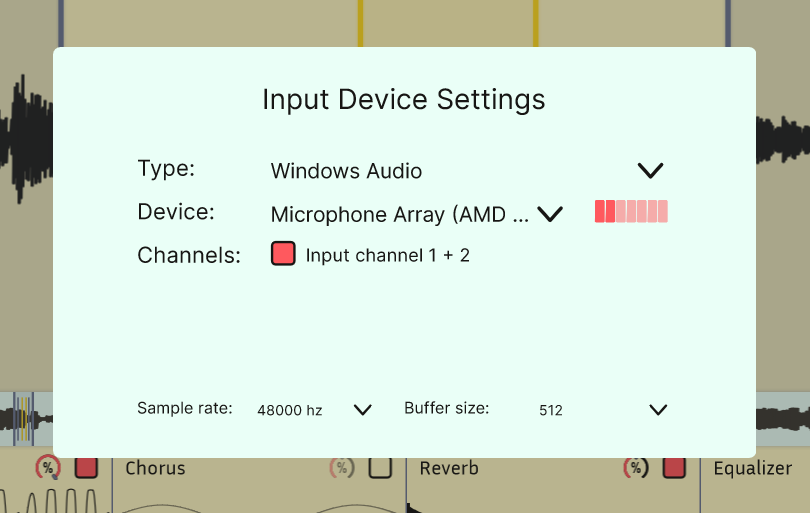Click the Chorus percent mix knob icon

click(x=342, y=468)
